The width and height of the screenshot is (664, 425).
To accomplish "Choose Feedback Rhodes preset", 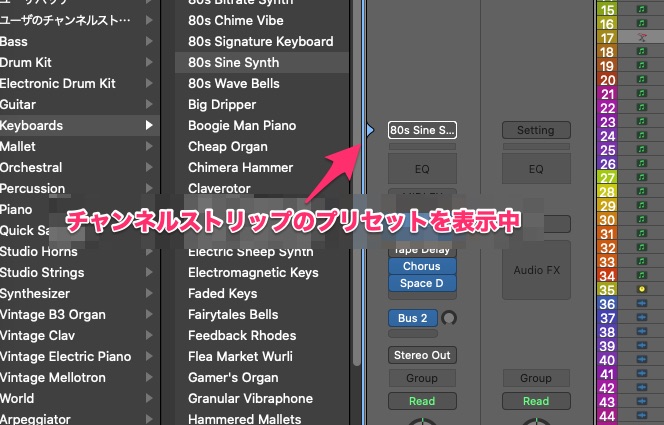I will (262, 335).
